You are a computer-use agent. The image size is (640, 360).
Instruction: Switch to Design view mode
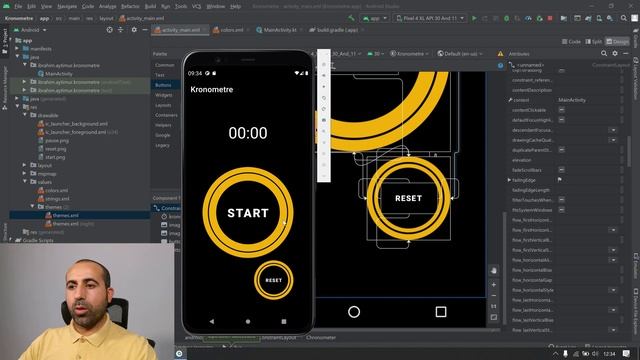(618, 42)
